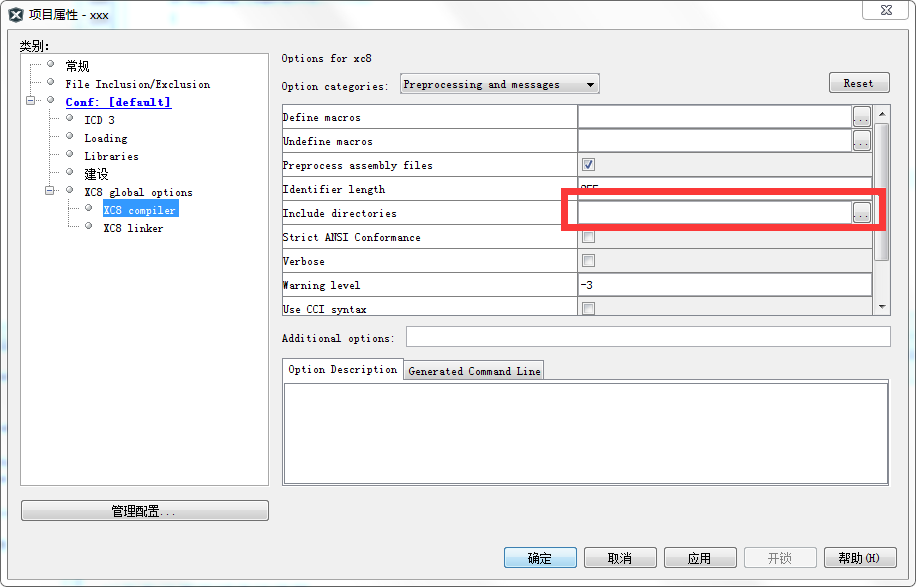Select Libraries tree item

point(112,157)
